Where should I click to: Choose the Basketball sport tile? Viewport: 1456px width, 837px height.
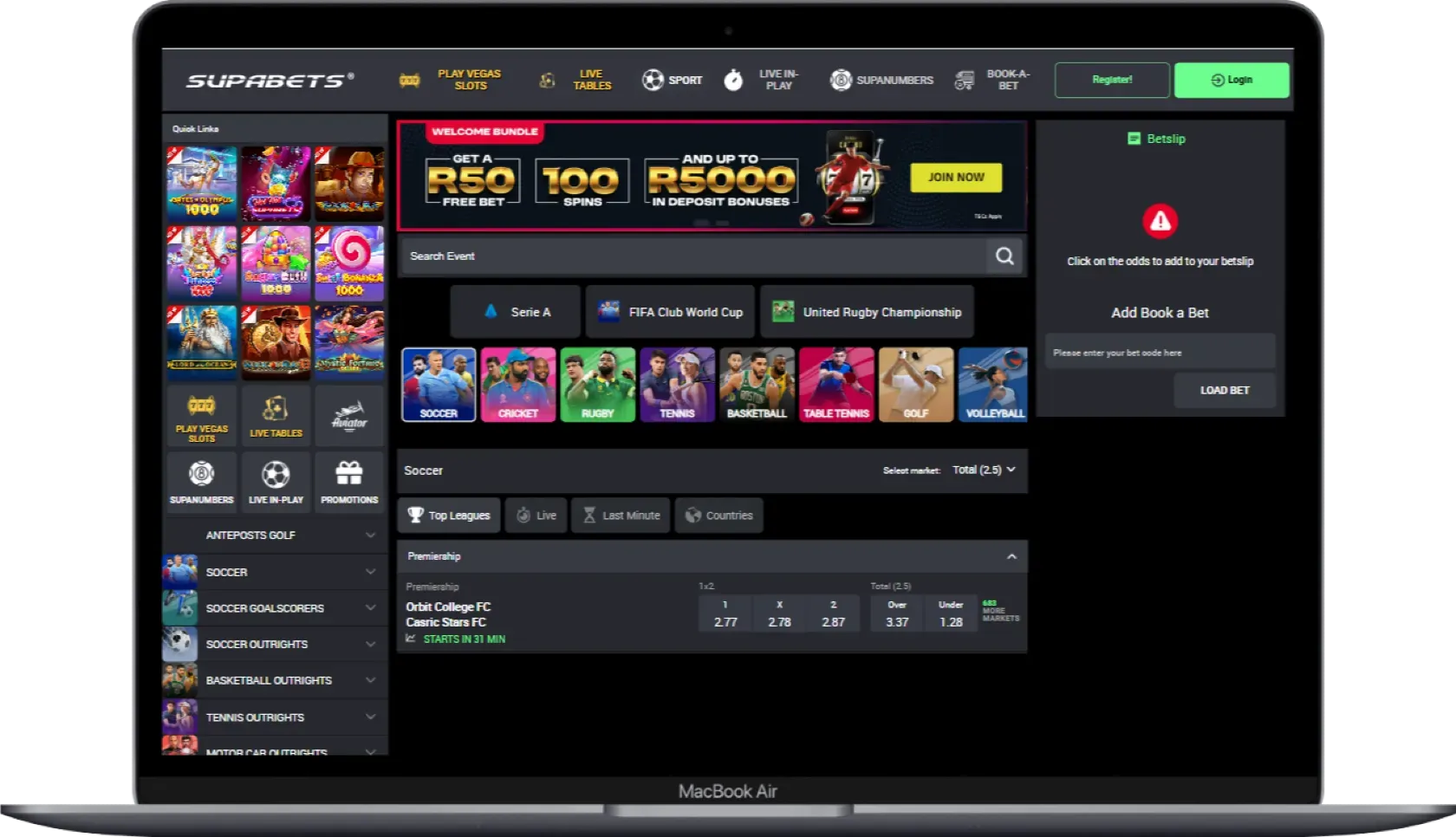[x=757, y=385]
